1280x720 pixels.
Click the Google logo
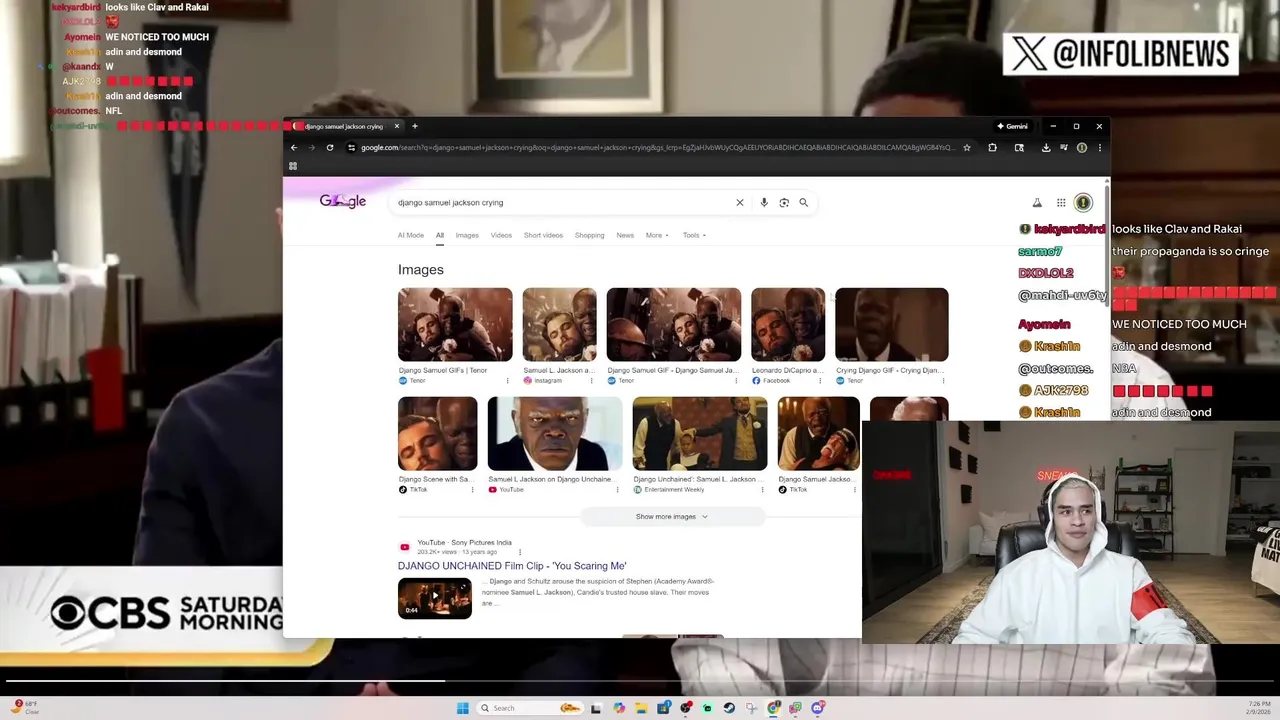pyautogui.click(x=343, y=201)
